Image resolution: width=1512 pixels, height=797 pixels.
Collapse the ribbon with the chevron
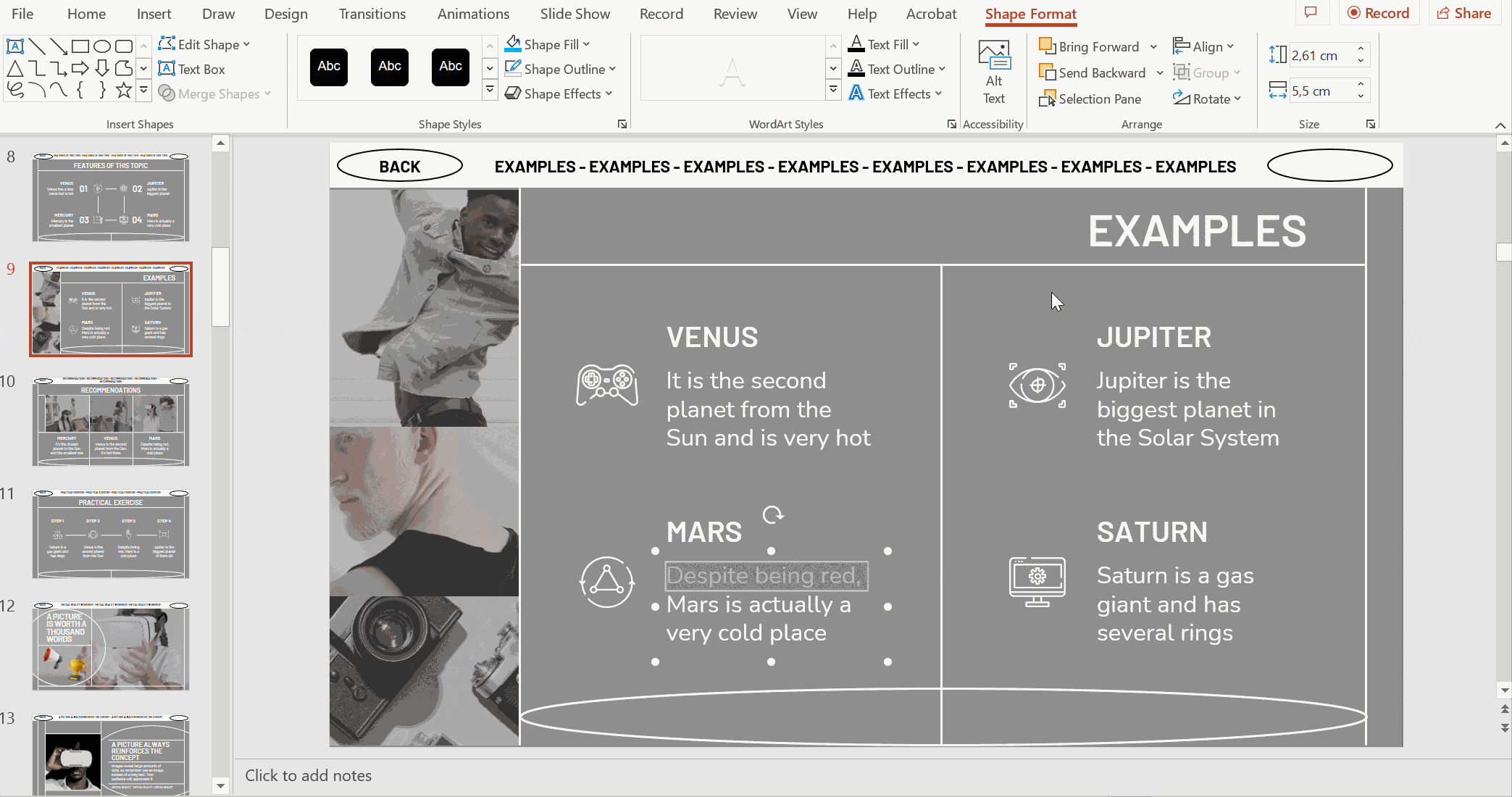click(x=1500, y=125)
